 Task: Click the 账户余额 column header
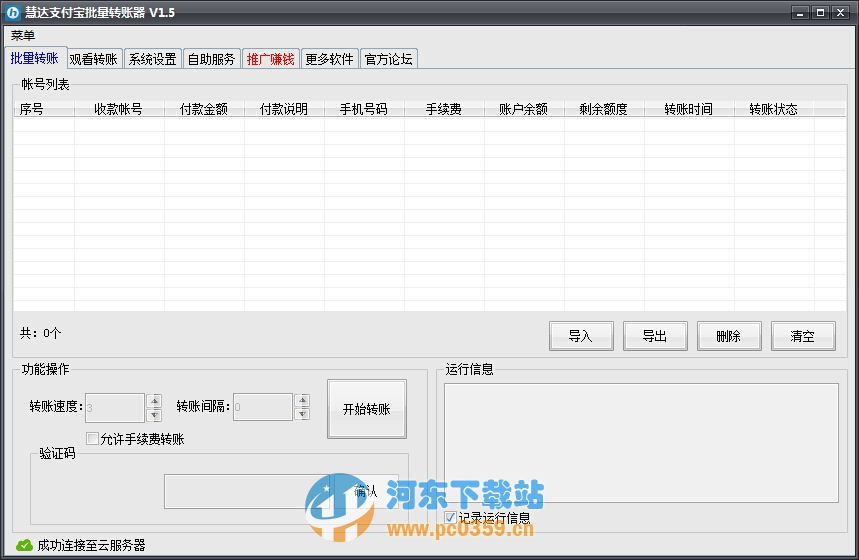point(524,109)
